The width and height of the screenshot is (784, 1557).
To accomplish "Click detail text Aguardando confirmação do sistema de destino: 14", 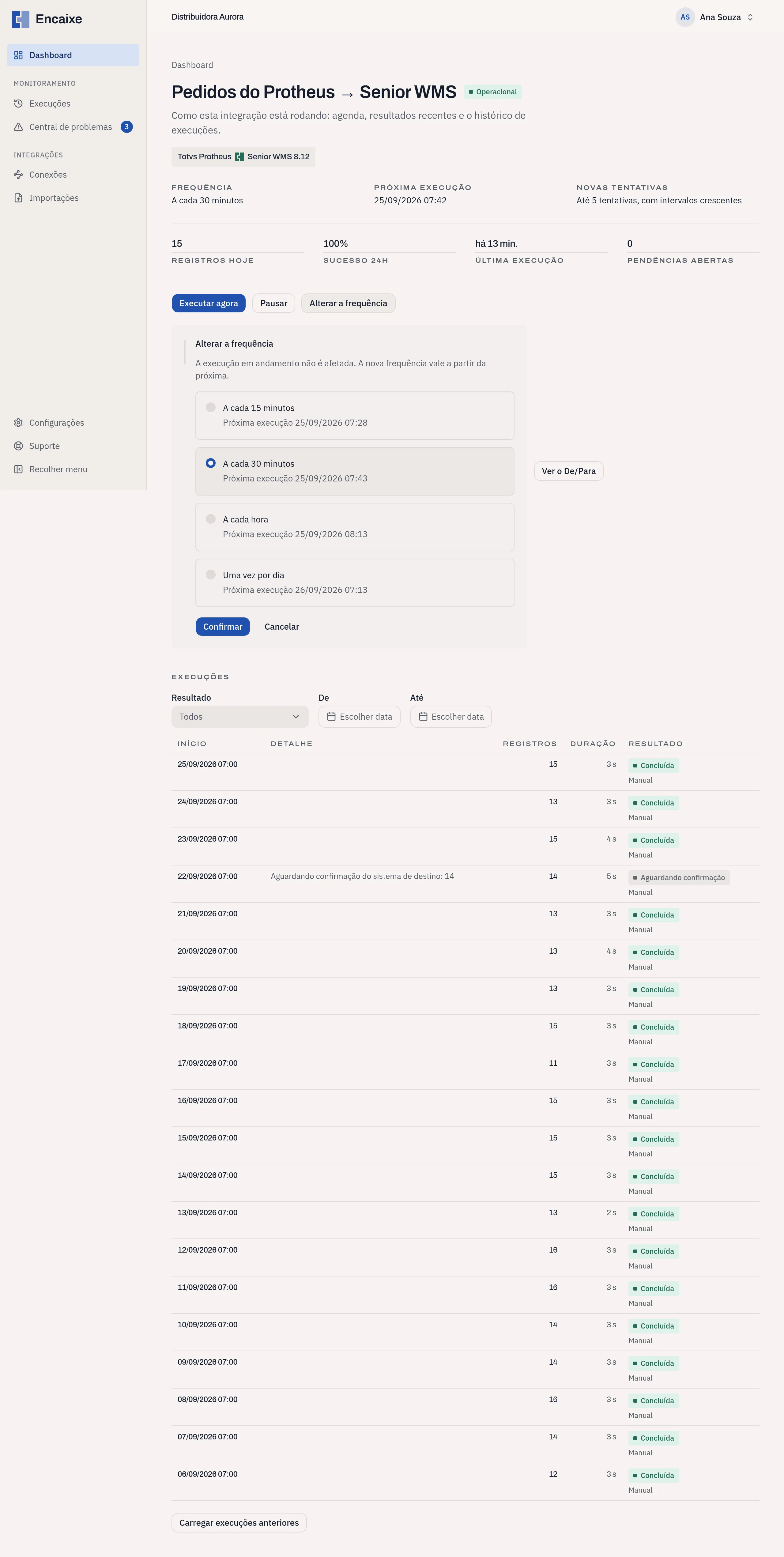I will (x=362, y=877).
